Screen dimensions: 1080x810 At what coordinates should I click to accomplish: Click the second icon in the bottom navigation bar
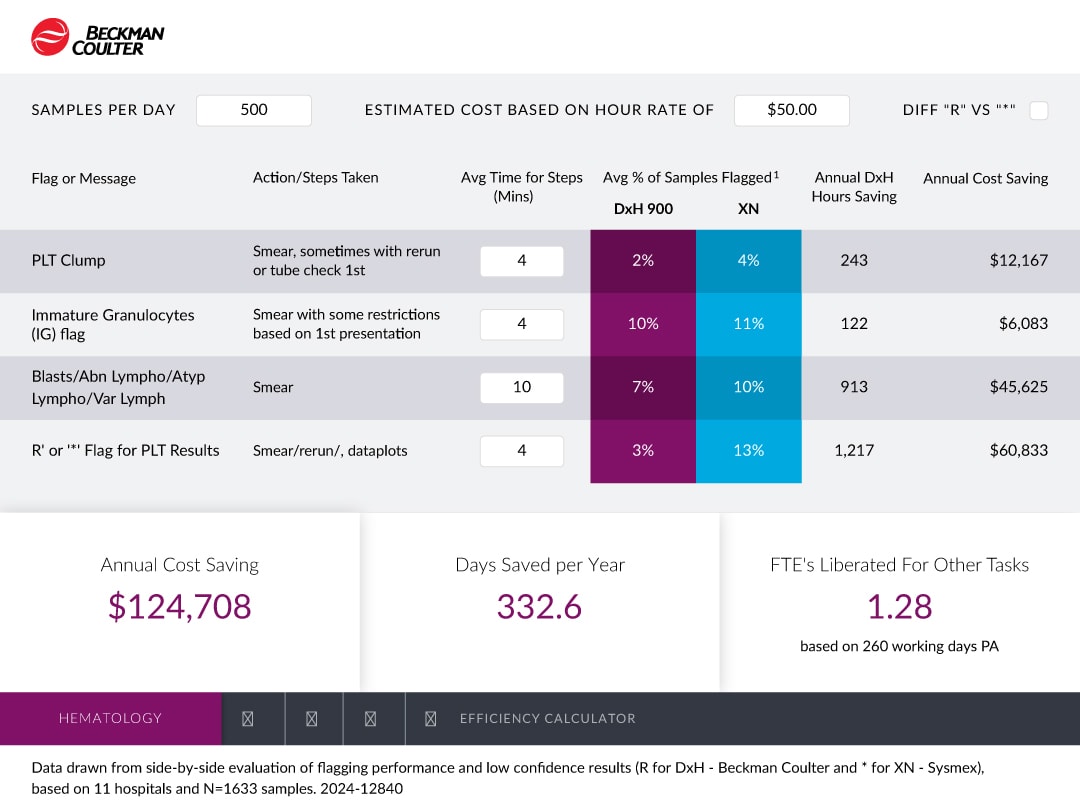coord(311,718)
